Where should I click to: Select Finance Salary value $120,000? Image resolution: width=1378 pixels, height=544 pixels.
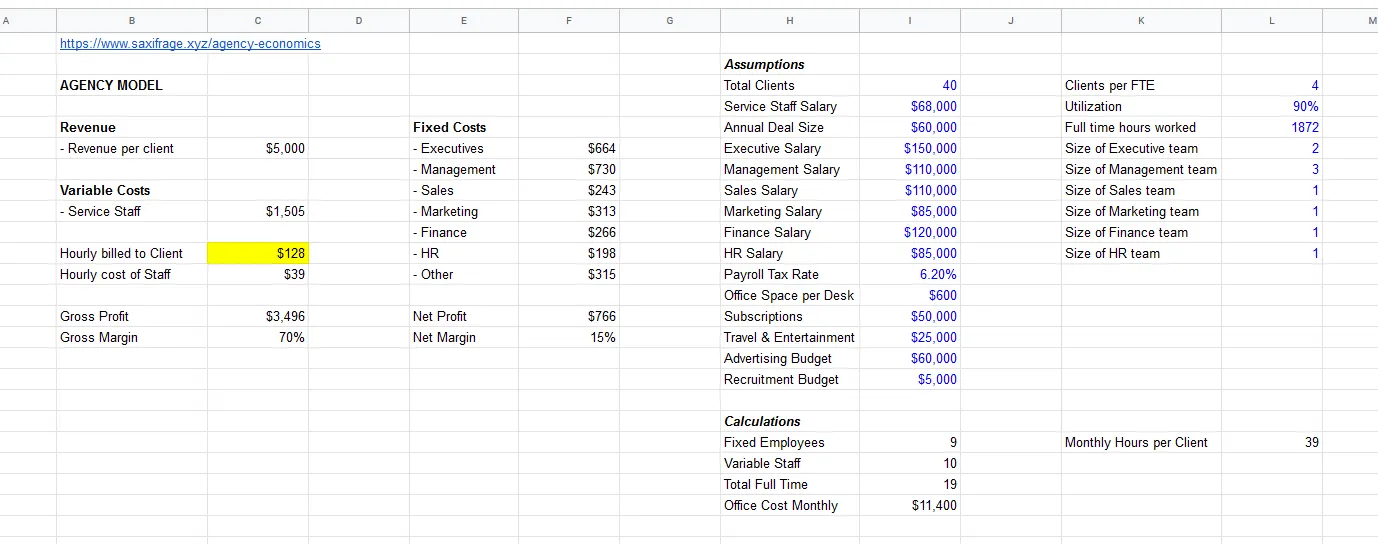pos(910,233)
